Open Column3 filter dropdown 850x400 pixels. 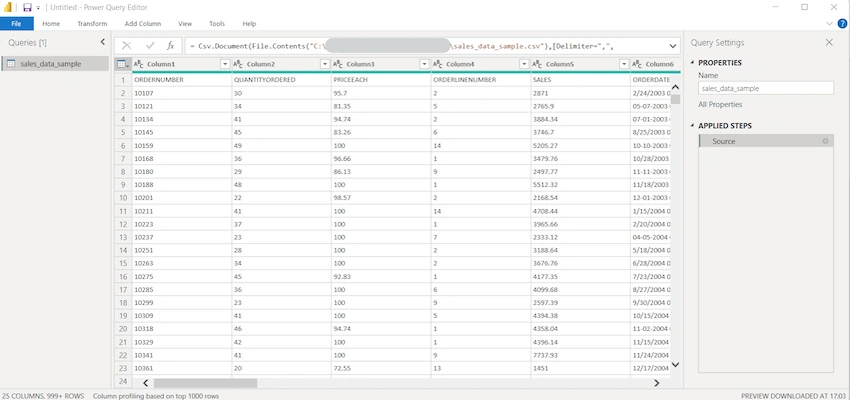424,64
